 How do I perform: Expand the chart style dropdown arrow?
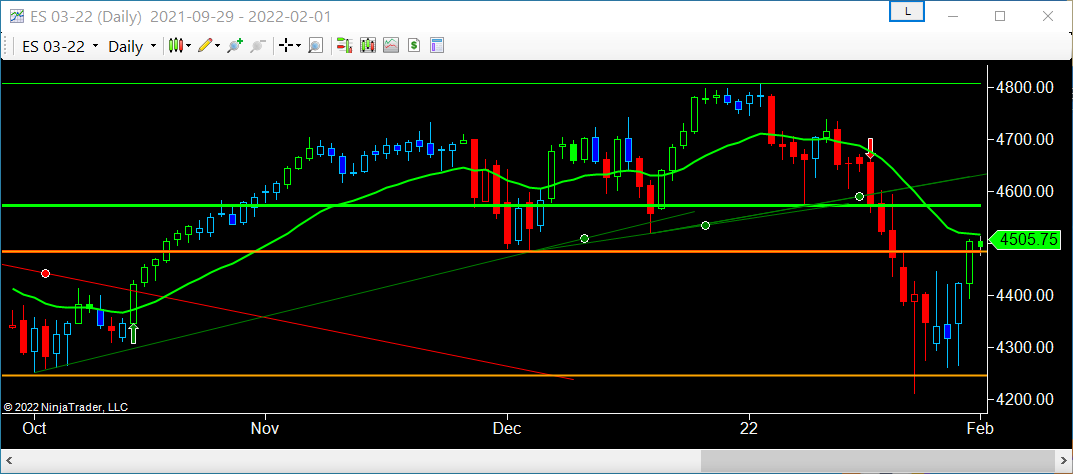[x=189, y=46]
